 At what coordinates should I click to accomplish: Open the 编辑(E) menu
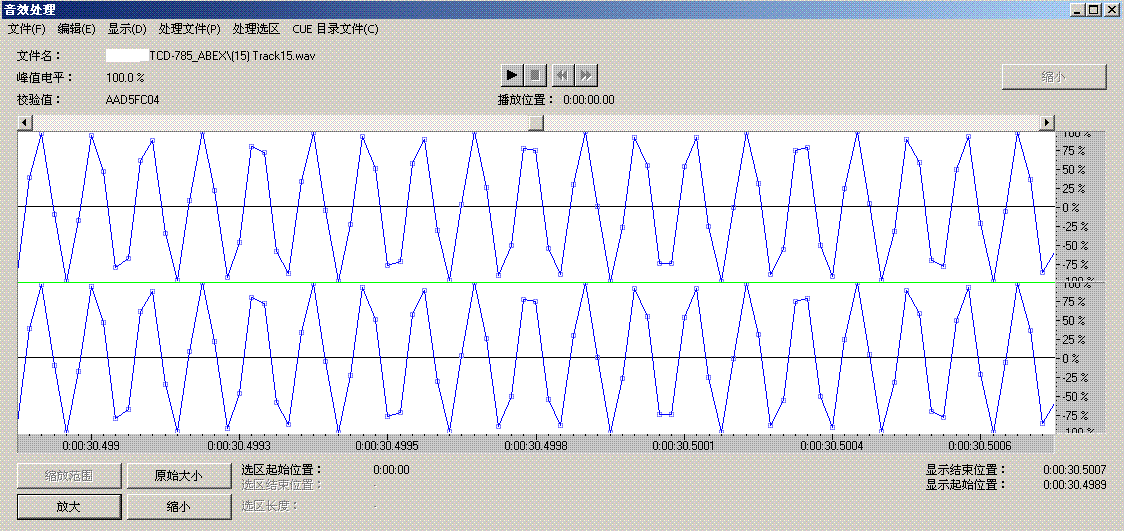77,29
